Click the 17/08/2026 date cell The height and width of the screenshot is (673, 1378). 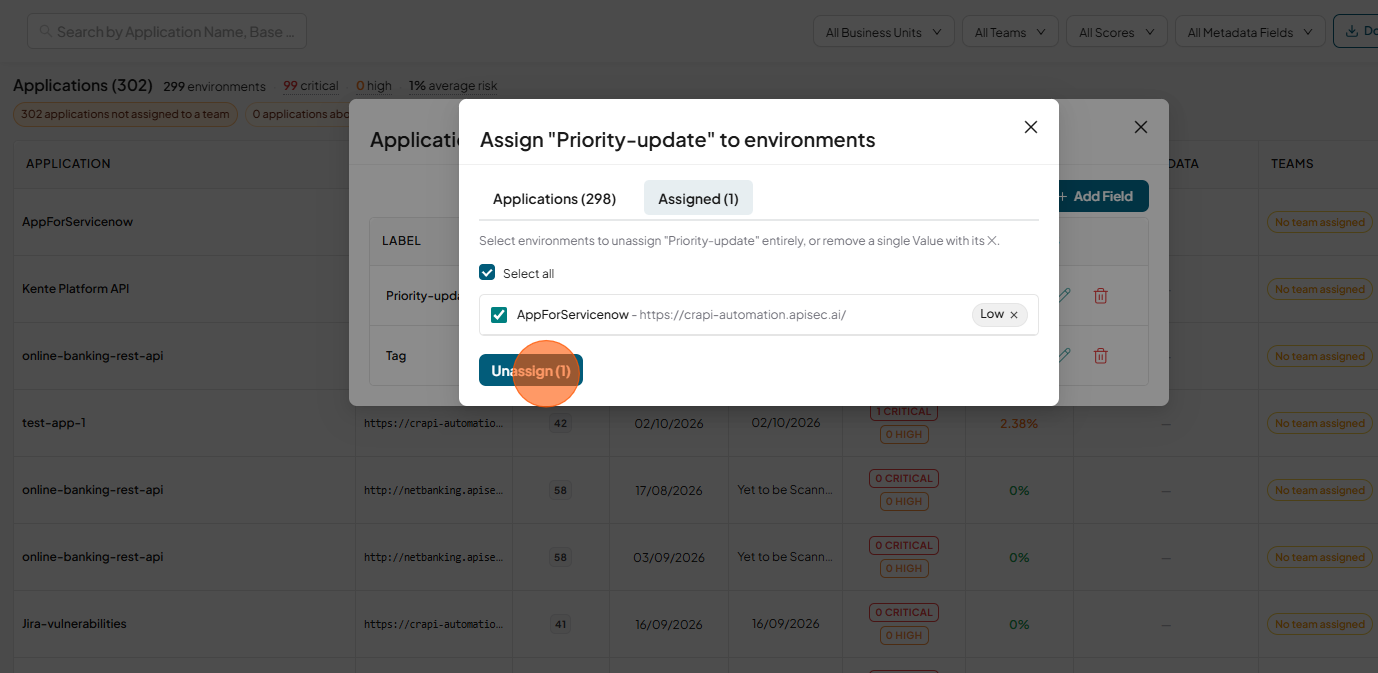tap(669, 491)
